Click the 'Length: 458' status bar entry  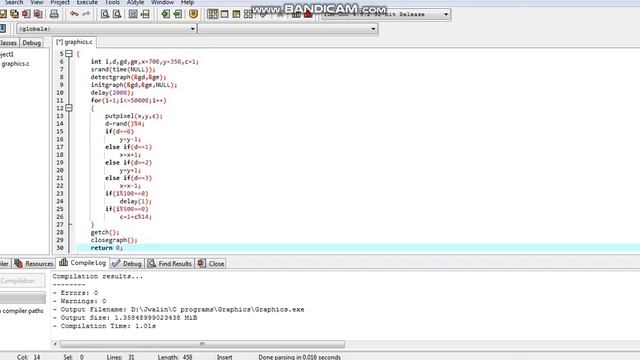[x=175, y=357]
